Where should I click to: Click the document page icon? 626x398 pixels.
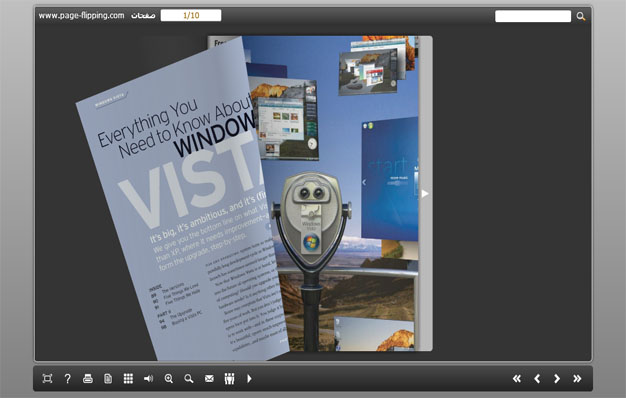(x=108, y=378)
